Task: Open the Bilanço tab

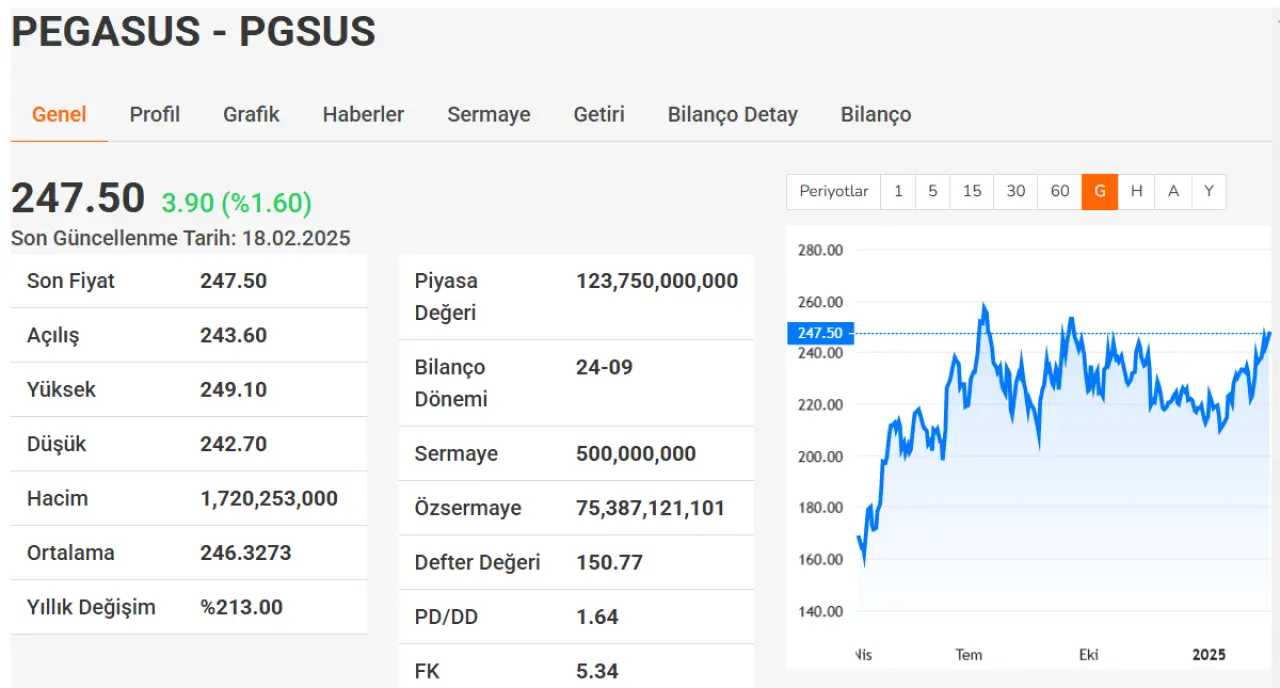Action: coord(876,114)
